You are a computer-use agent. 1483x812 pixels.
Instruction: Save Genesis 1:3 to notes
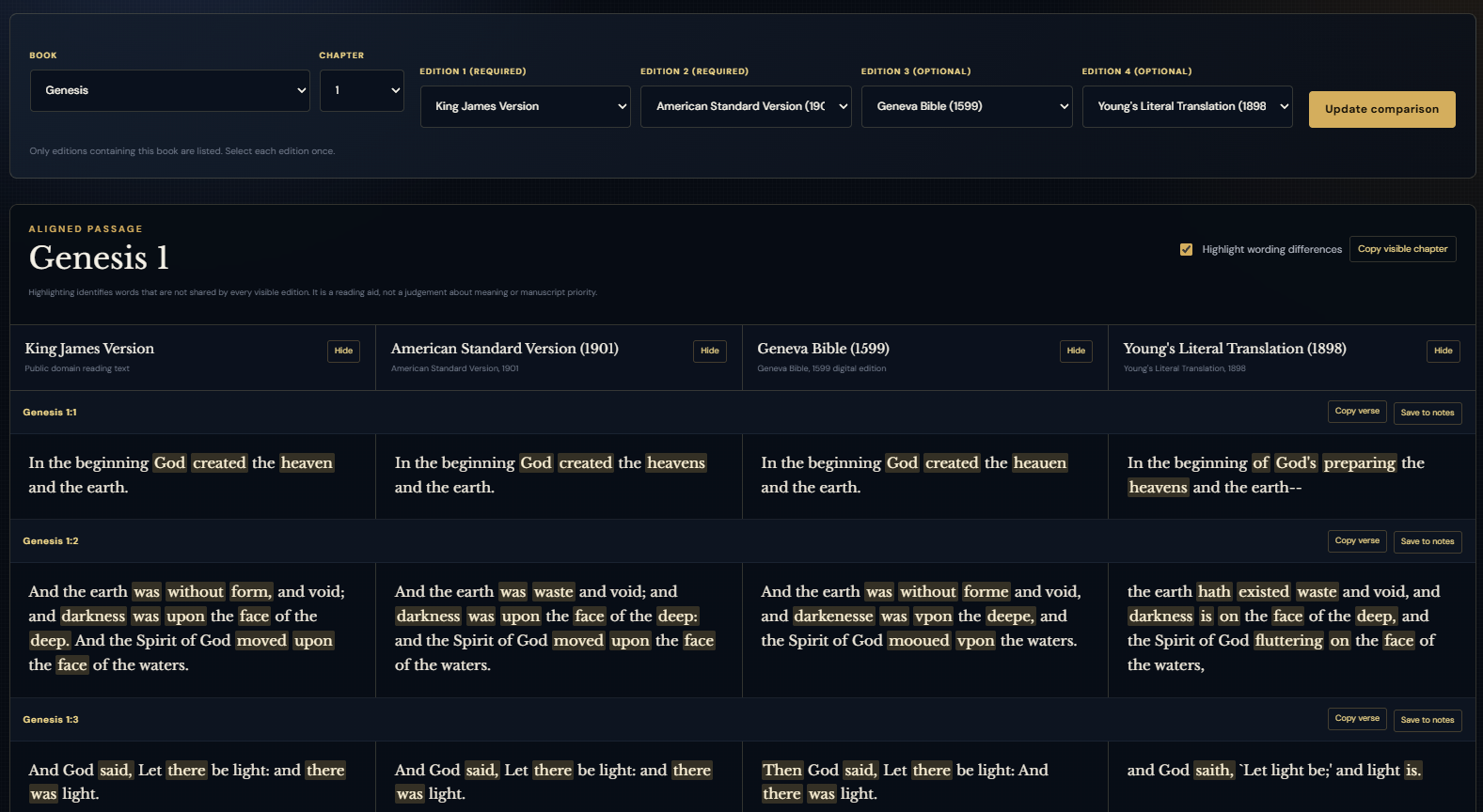(1428, 720)
